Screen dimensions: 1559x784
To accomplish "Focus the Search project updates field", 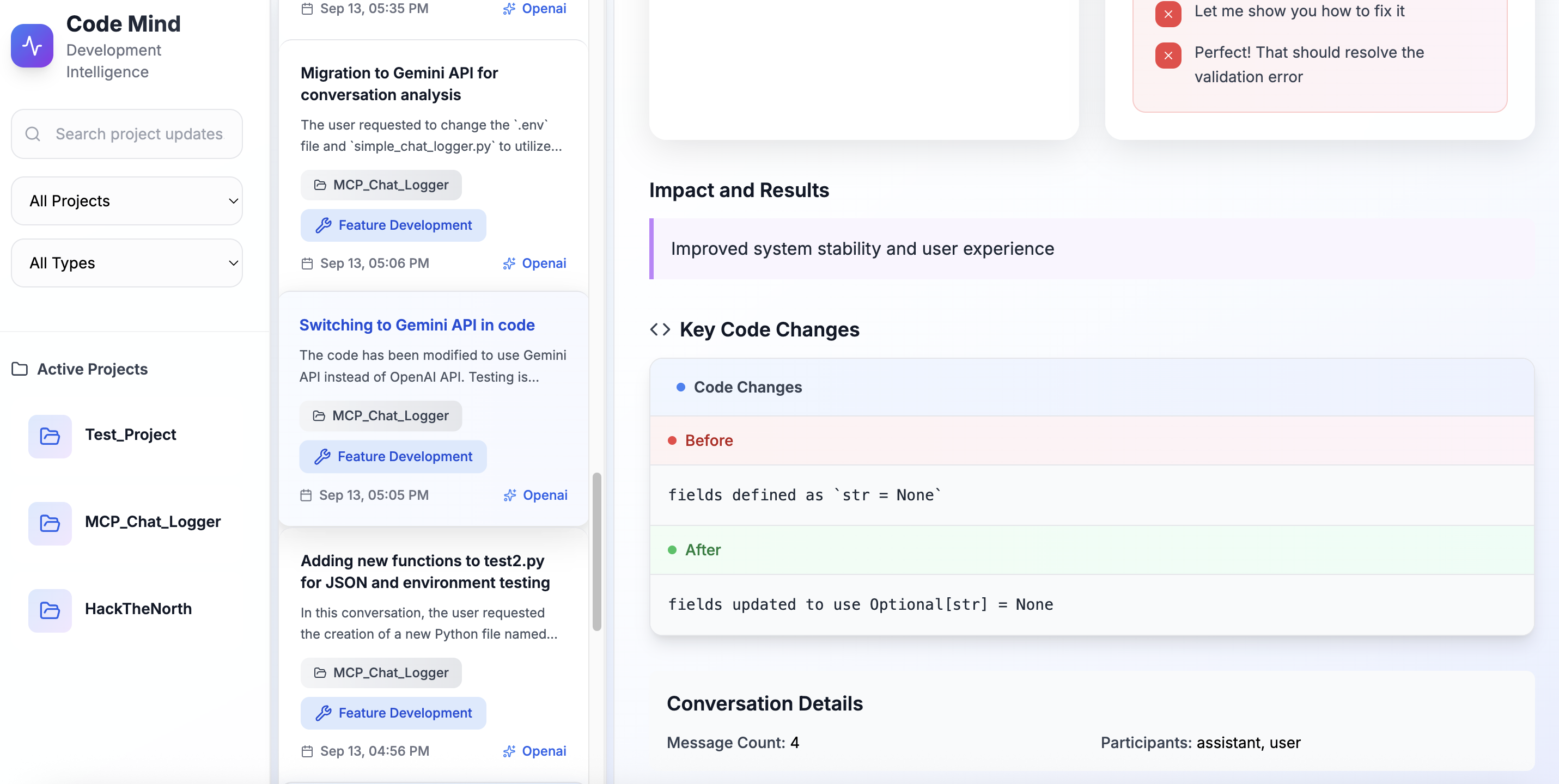I will click(139, 134).
